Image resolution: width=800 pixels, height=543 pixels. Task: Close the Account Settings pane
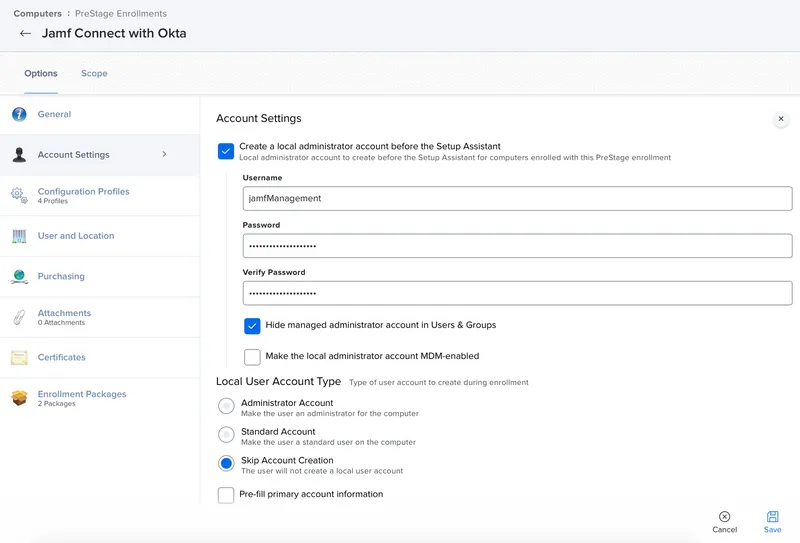click(x=781, y=119)
